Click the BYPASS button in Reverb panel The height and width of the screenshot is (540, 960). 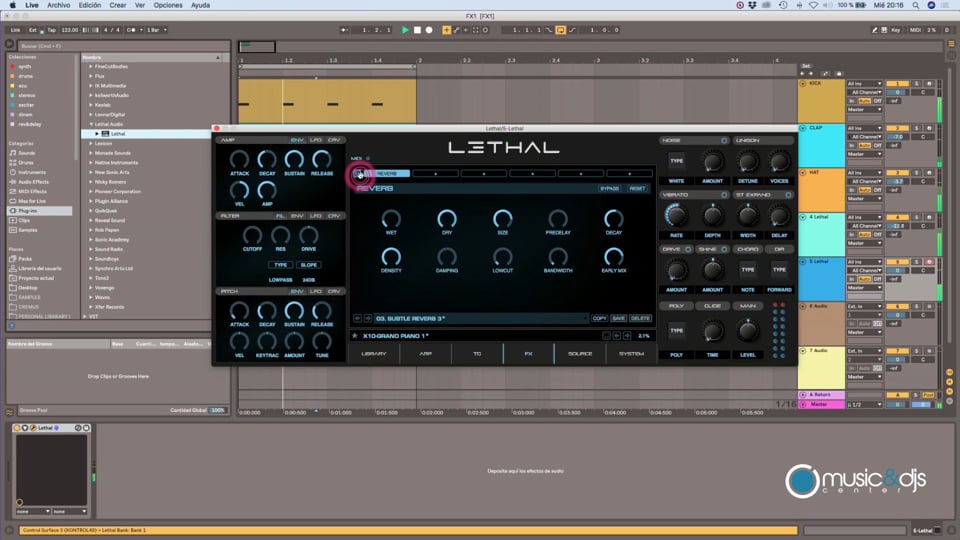pos(609,189)
